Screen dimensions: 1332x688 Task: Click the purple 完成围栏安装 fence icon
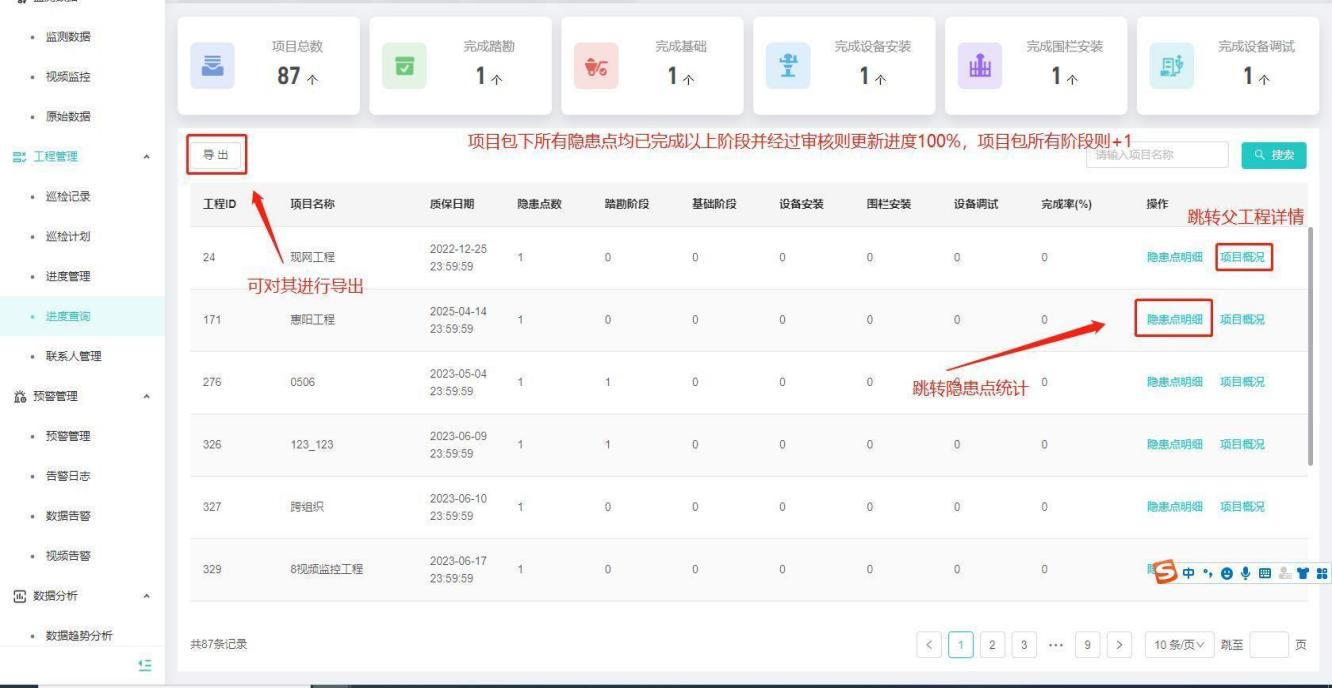[x=979, y=65]
